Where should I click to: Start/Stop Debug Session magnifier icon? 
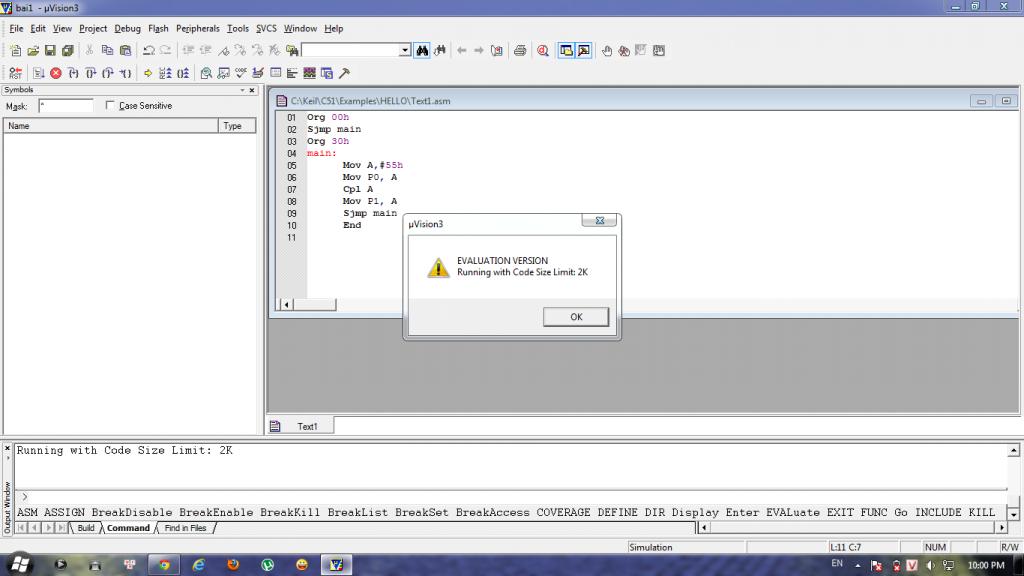(x=543, y=50)
